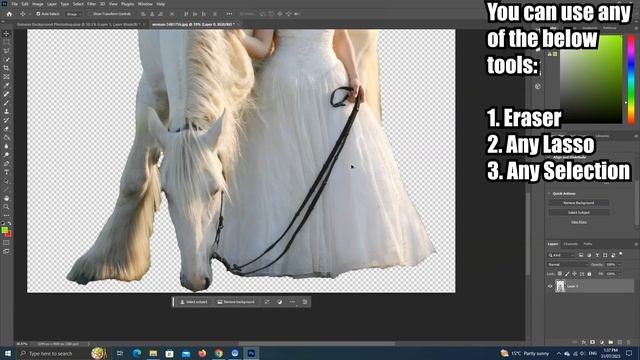
Task: Select the Paint Bucket/Gradient tool
Action: click(x=6, y=137)
